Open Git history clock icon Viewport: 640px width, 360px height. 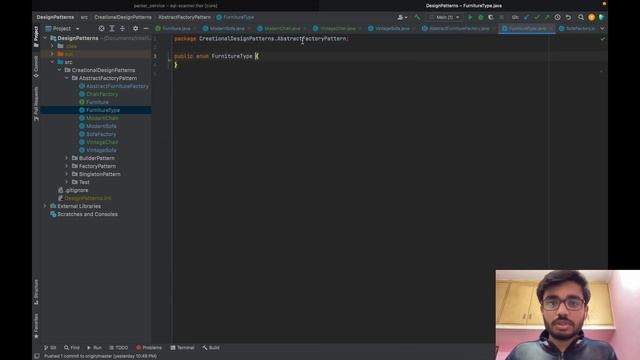tap(558, 17)
